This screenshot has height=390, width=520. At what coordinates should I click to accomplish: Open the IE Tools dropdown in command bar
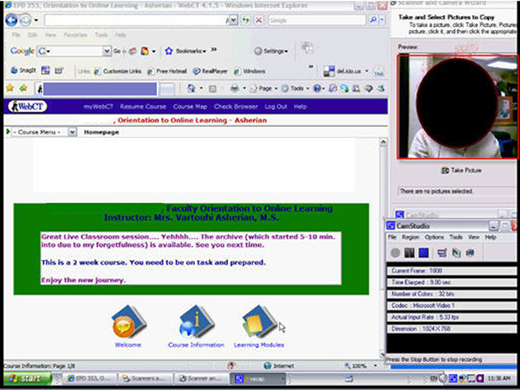click(x=296, y=88)
